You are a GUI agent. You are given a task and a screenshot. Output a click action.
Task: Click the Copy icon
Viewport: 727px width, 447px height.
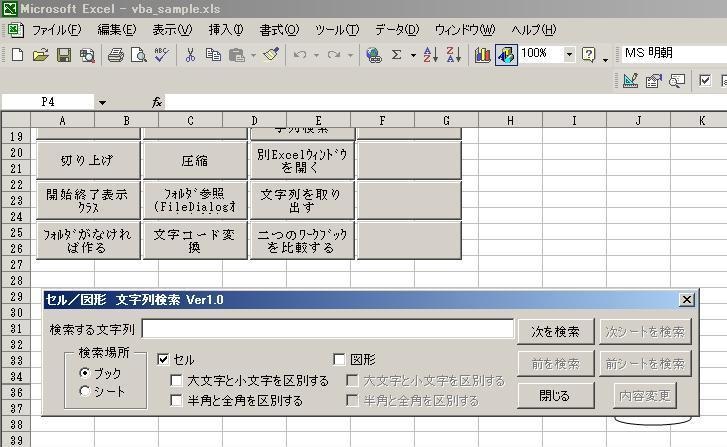pos(213,55)
